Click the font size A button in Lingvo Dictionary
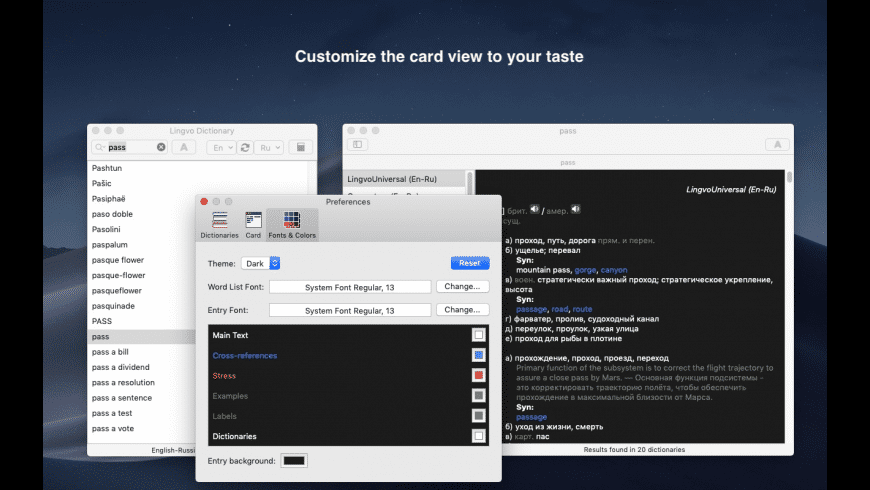The width and height of the screenshot is (870, 490). [184, 147]
